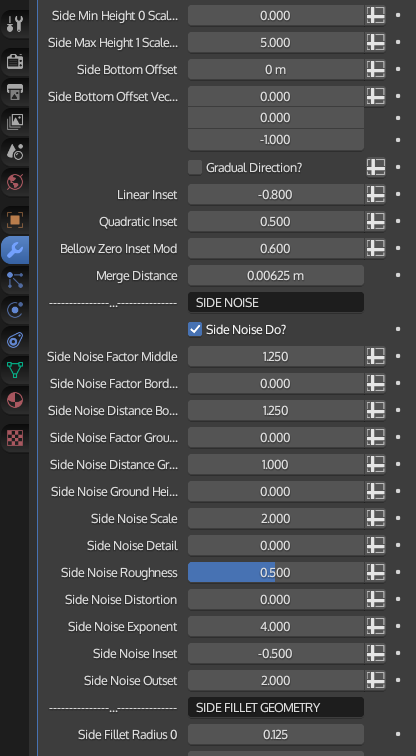Click the Side Noise Distortion value 0.000

point(276,600)
